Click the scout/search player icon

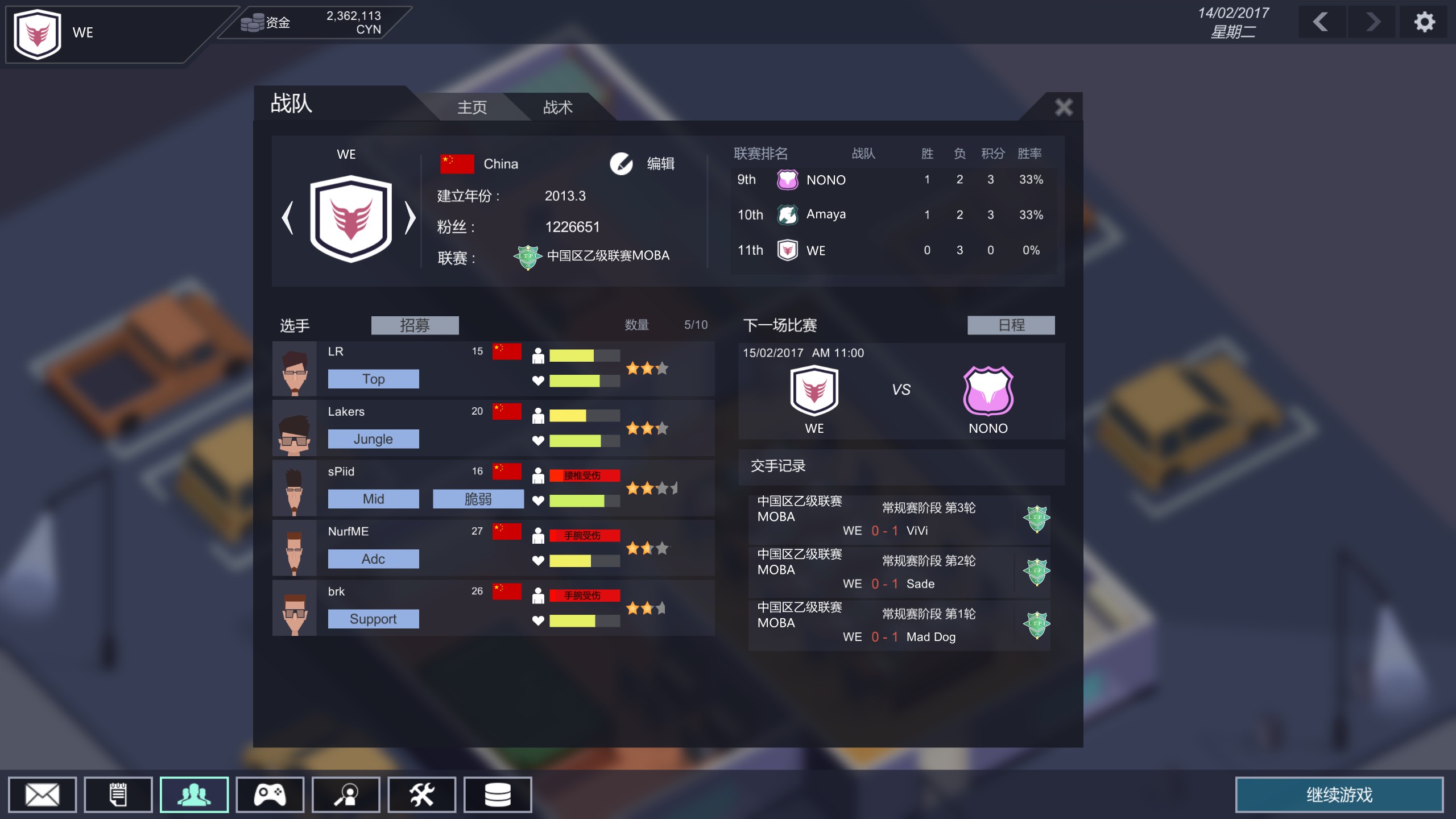click(346, 795)
